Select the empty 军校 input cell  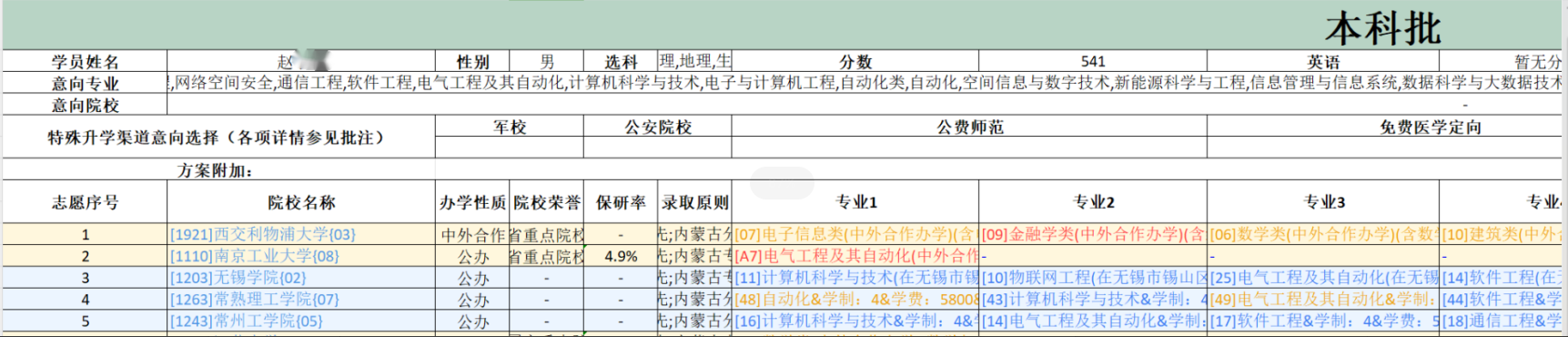tap(510, 148)
